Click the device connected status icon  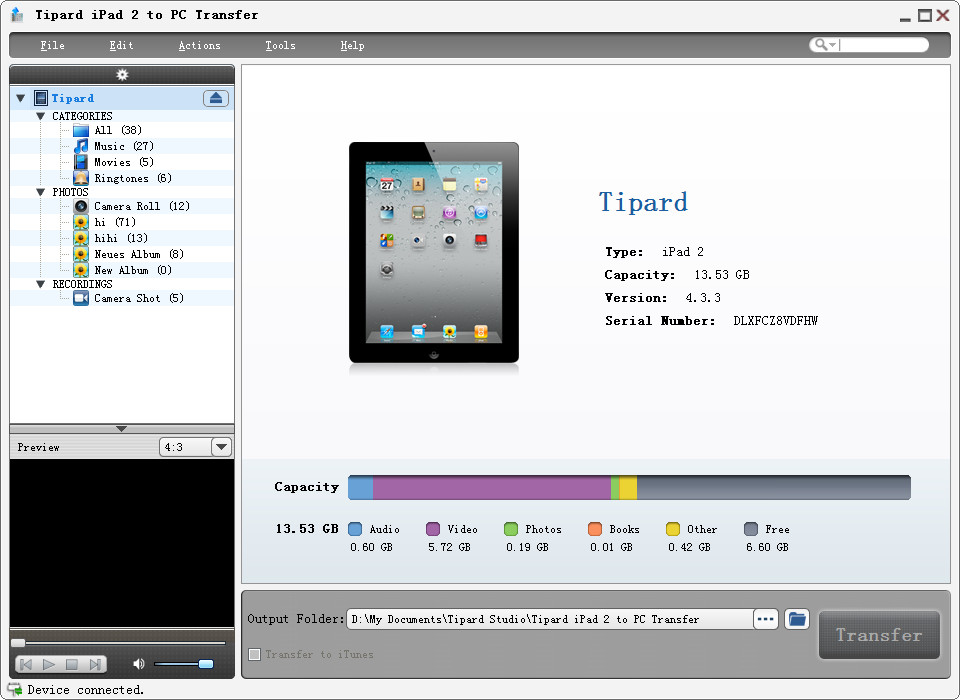coord(15,690)
